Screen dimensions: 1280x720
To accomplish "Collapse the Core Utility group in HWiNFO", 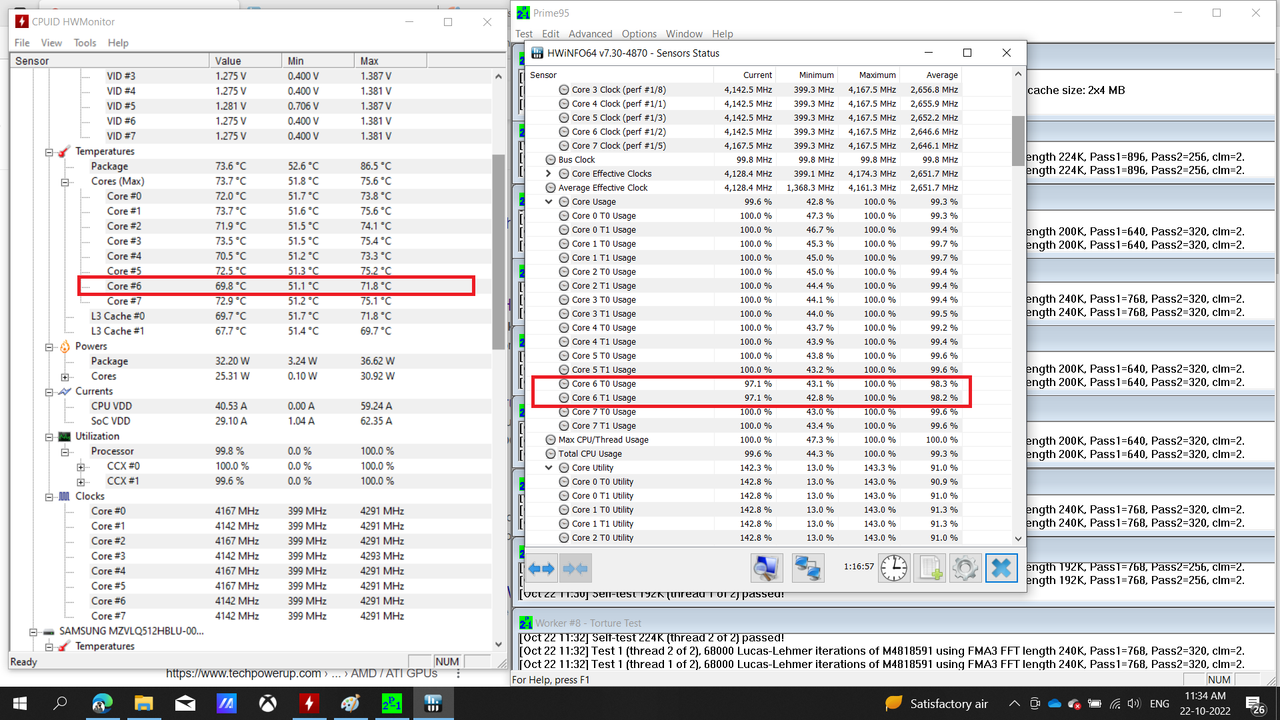I will click(548, 468).
